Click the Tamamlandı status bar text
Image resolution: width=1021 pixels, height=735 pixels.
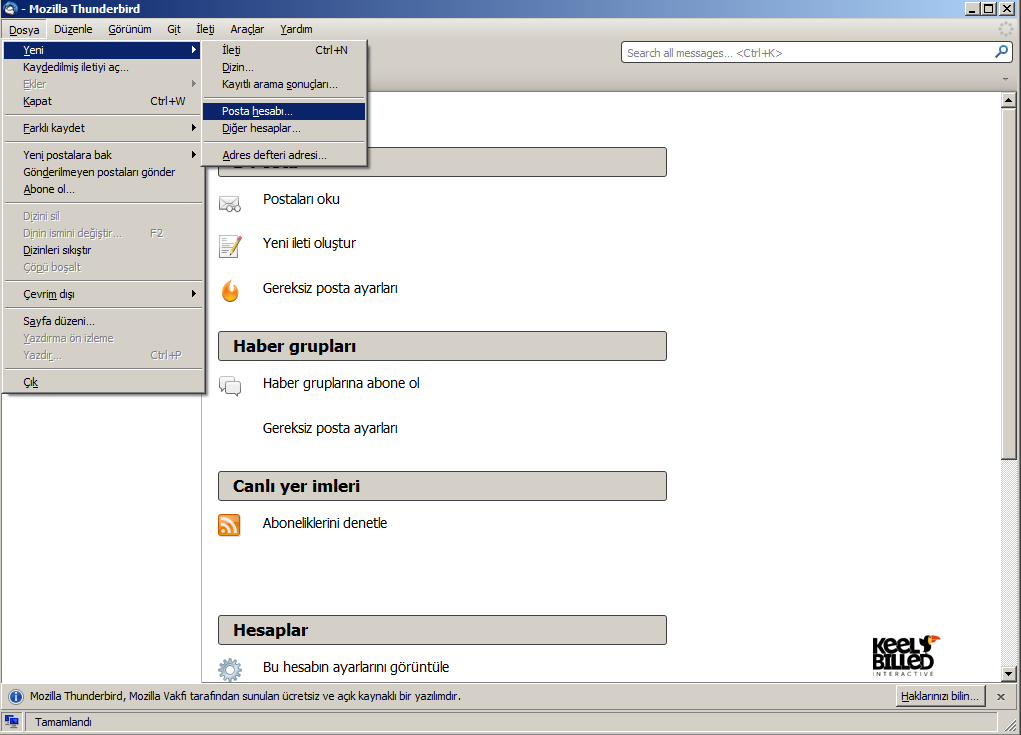click(x=63, y=722)
